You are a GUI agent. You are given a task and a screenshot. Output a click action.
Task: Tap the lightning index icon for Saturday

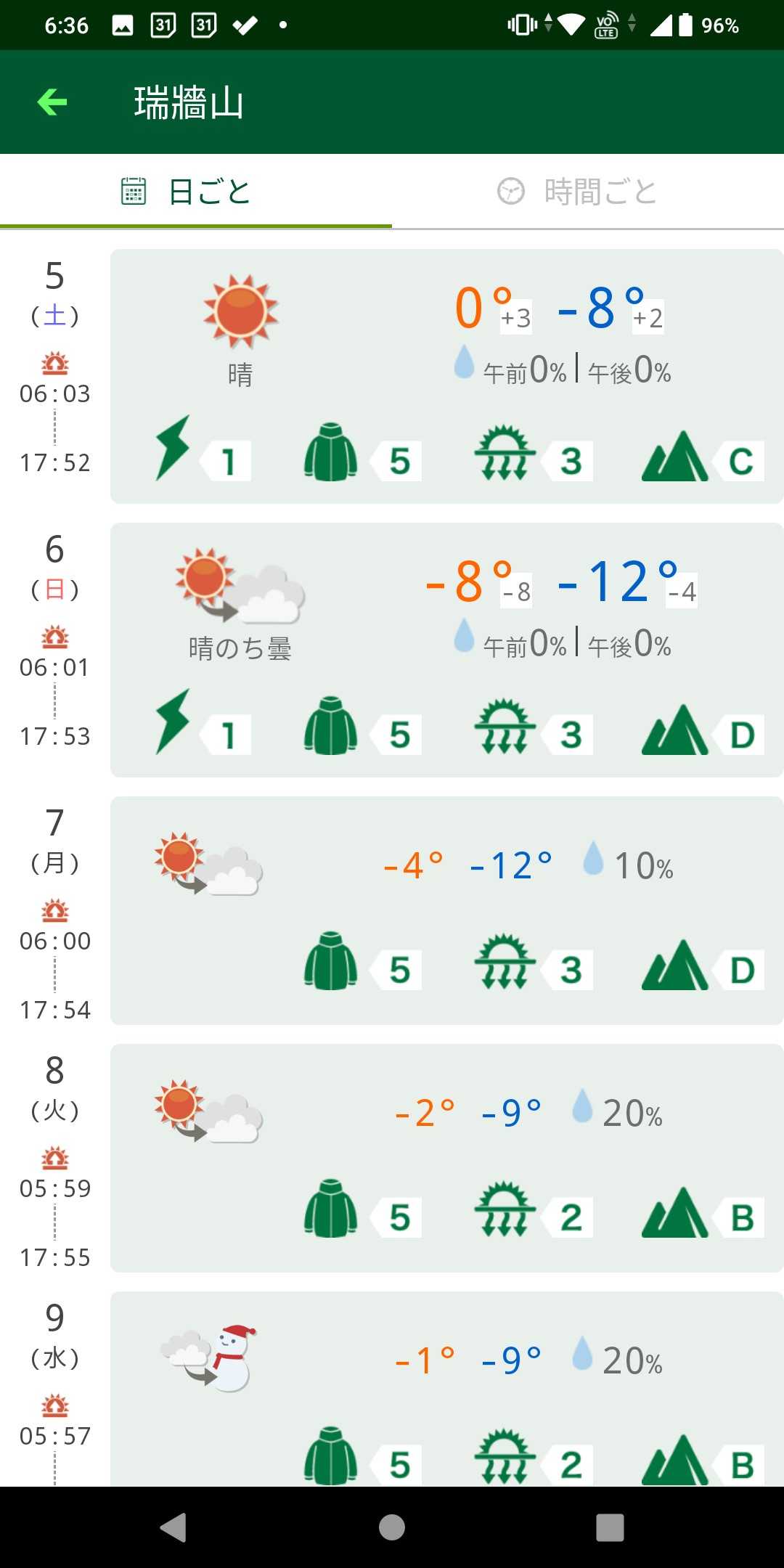pos(173,448)
